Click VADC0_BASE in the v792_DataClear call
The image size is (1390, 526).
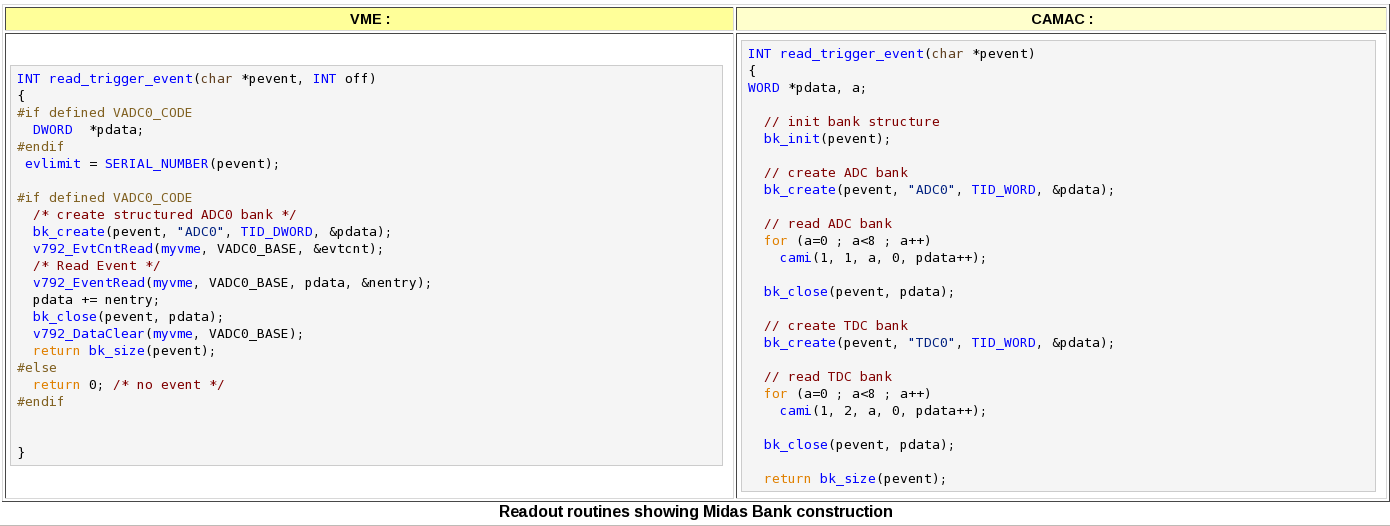pos(249,333)
